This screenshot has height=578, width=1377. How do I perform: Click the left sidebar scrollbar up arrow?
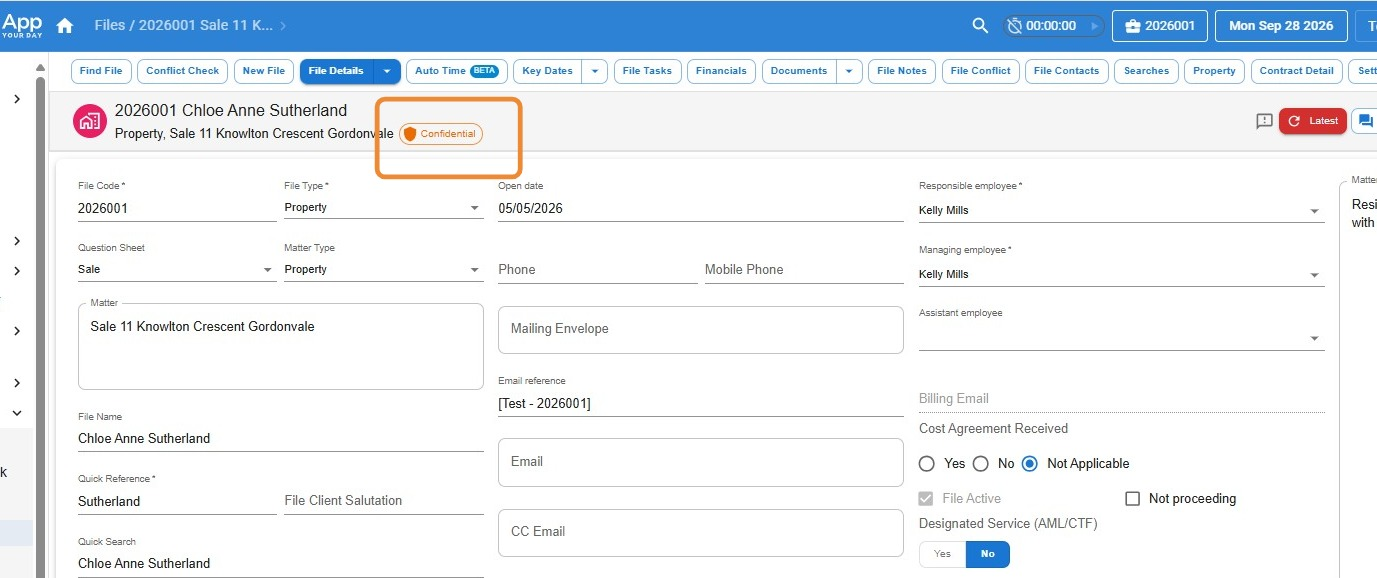[40, 68]
